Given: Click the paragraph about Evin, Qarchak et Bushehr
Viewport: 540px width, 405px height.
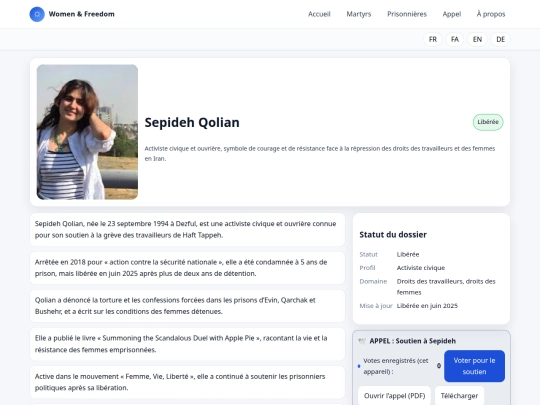Looking at the screenshot, I should [187, 306].
